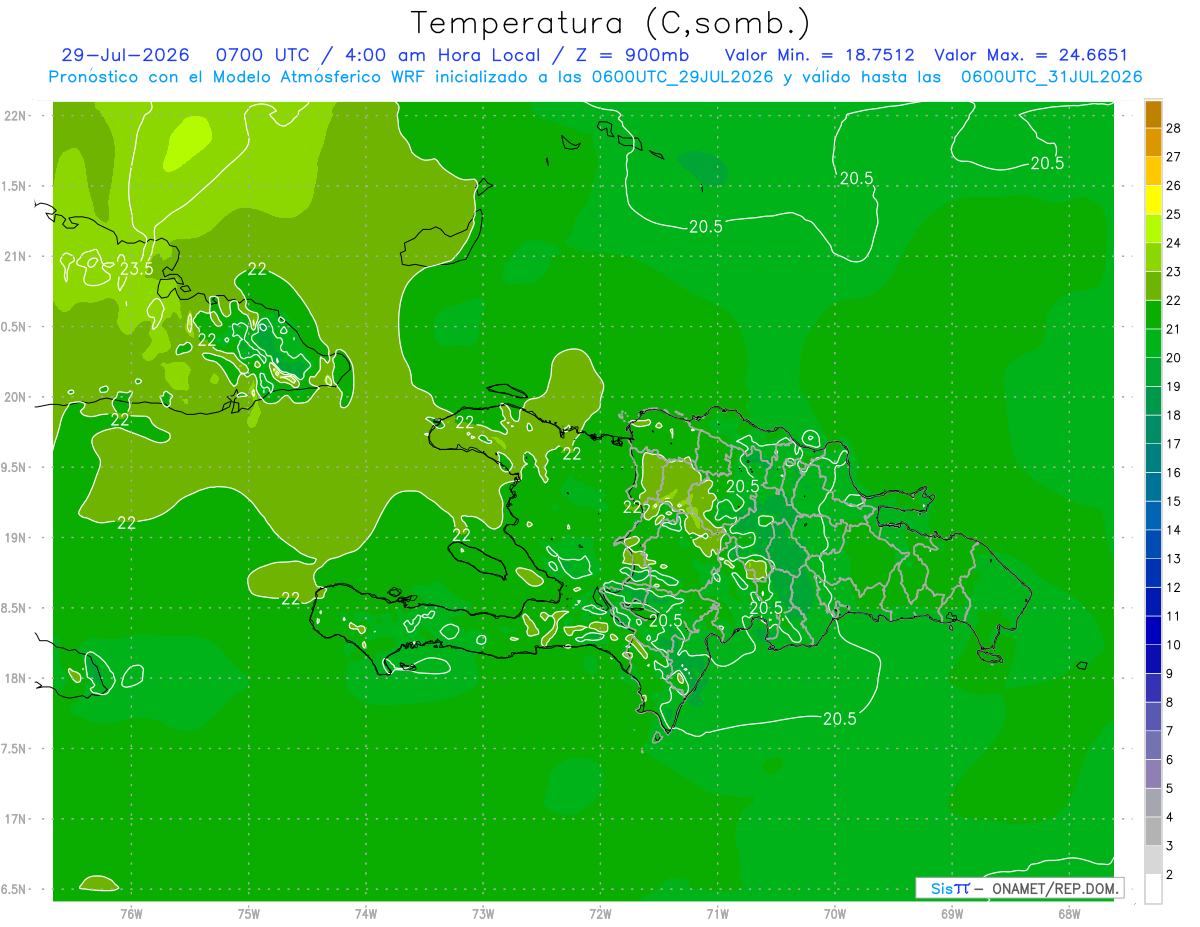
Task: Click the '18' colorbar label
Action: [x=1173, y=415]
